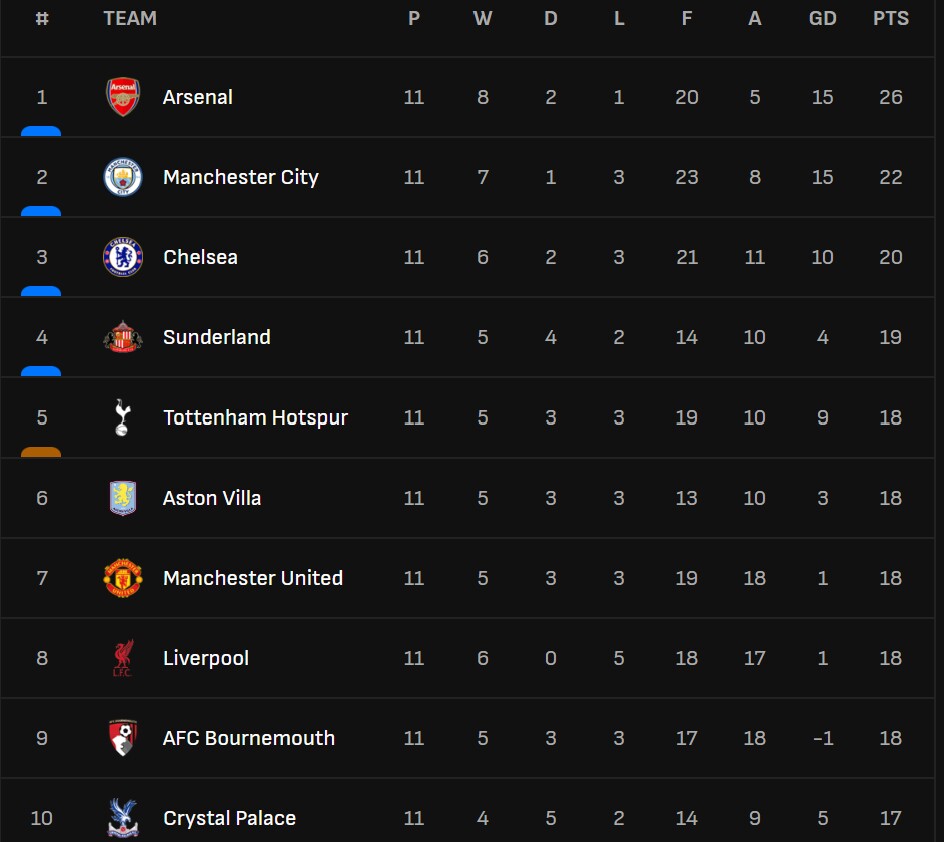944x842 pixels.
Task: Click the Crystal Palace eagle crest
Action: click(x=123, y=817)
